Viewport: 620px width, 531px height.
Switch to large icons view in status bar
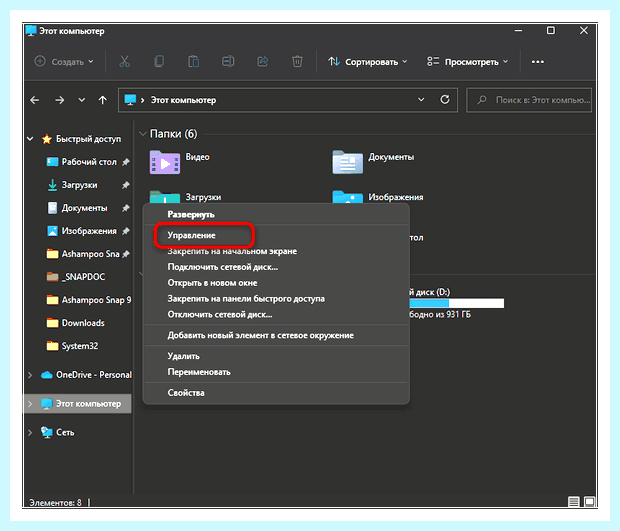[589, 502]
